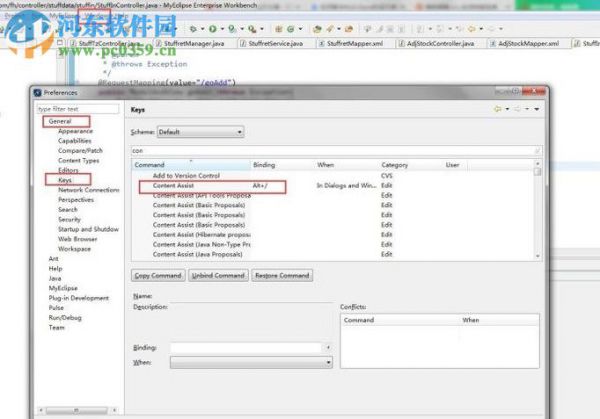Select Keys in the General preferences tree
This screenshot has width=600, height=419.
coord(65,180)
